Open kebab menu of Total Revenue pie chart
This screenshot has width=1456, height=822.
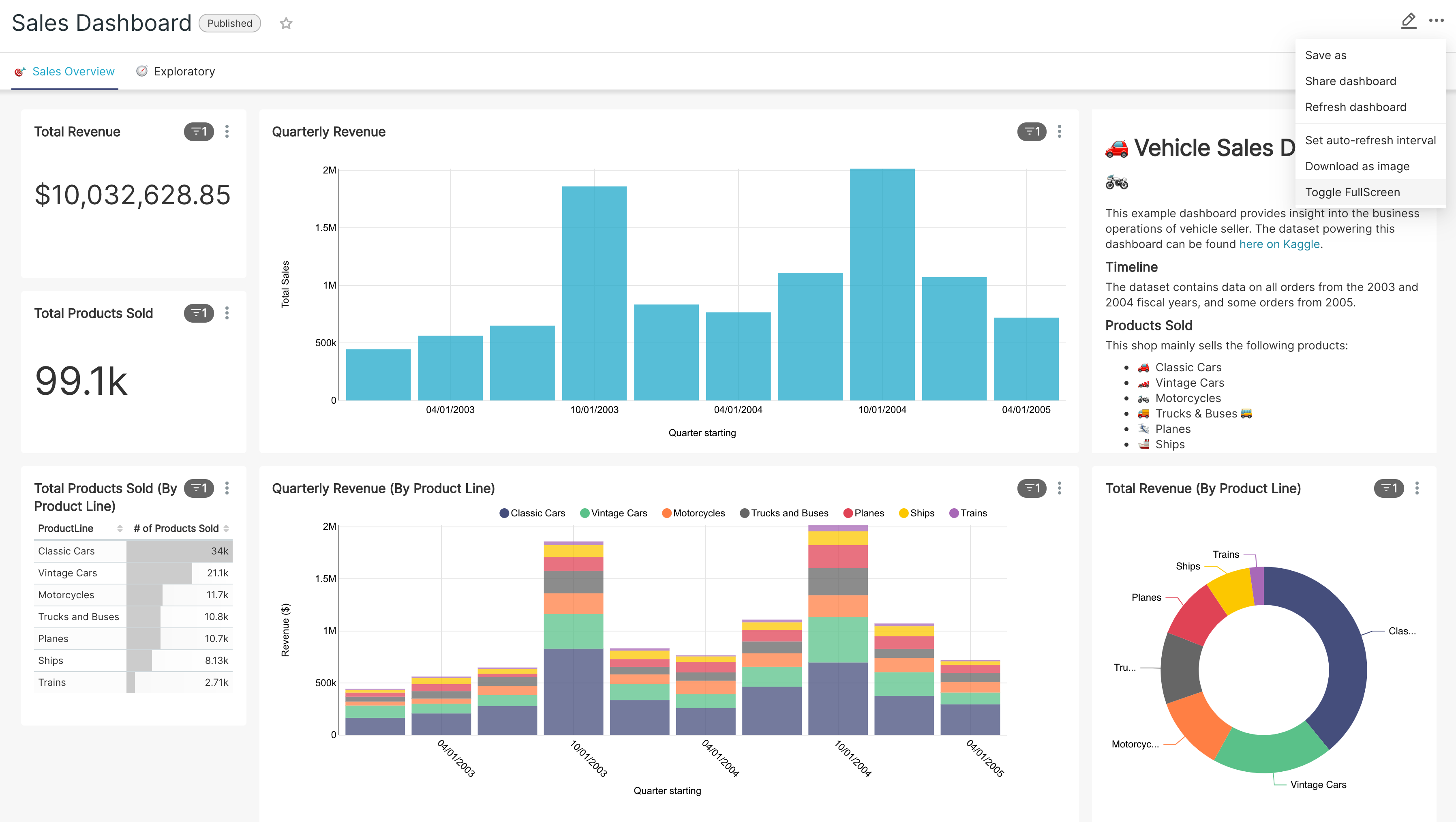tap(1416, 488)
